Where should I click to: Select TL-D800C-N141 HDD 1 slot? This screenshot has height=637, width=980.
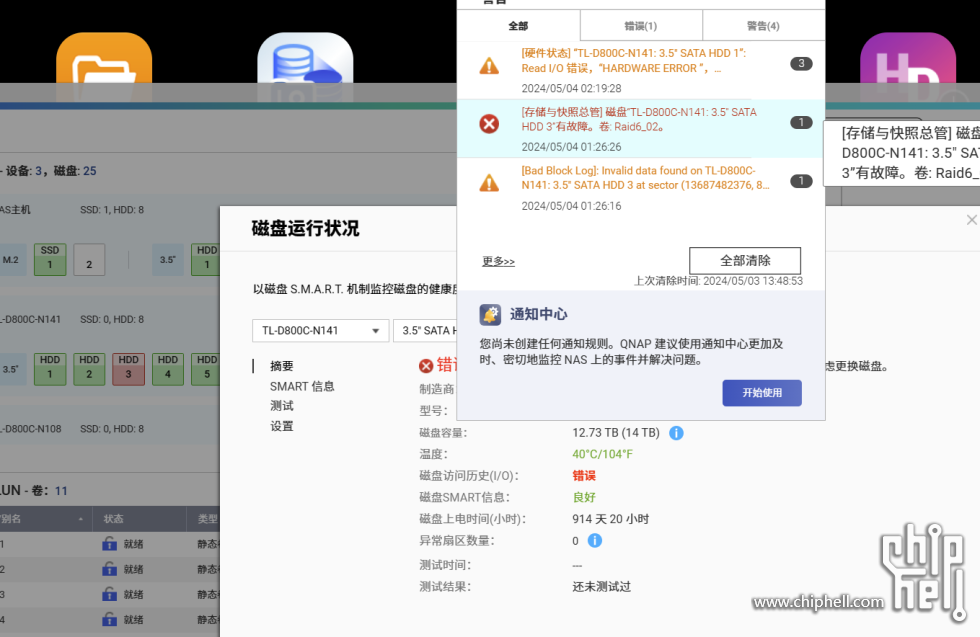tap(50, 369)
